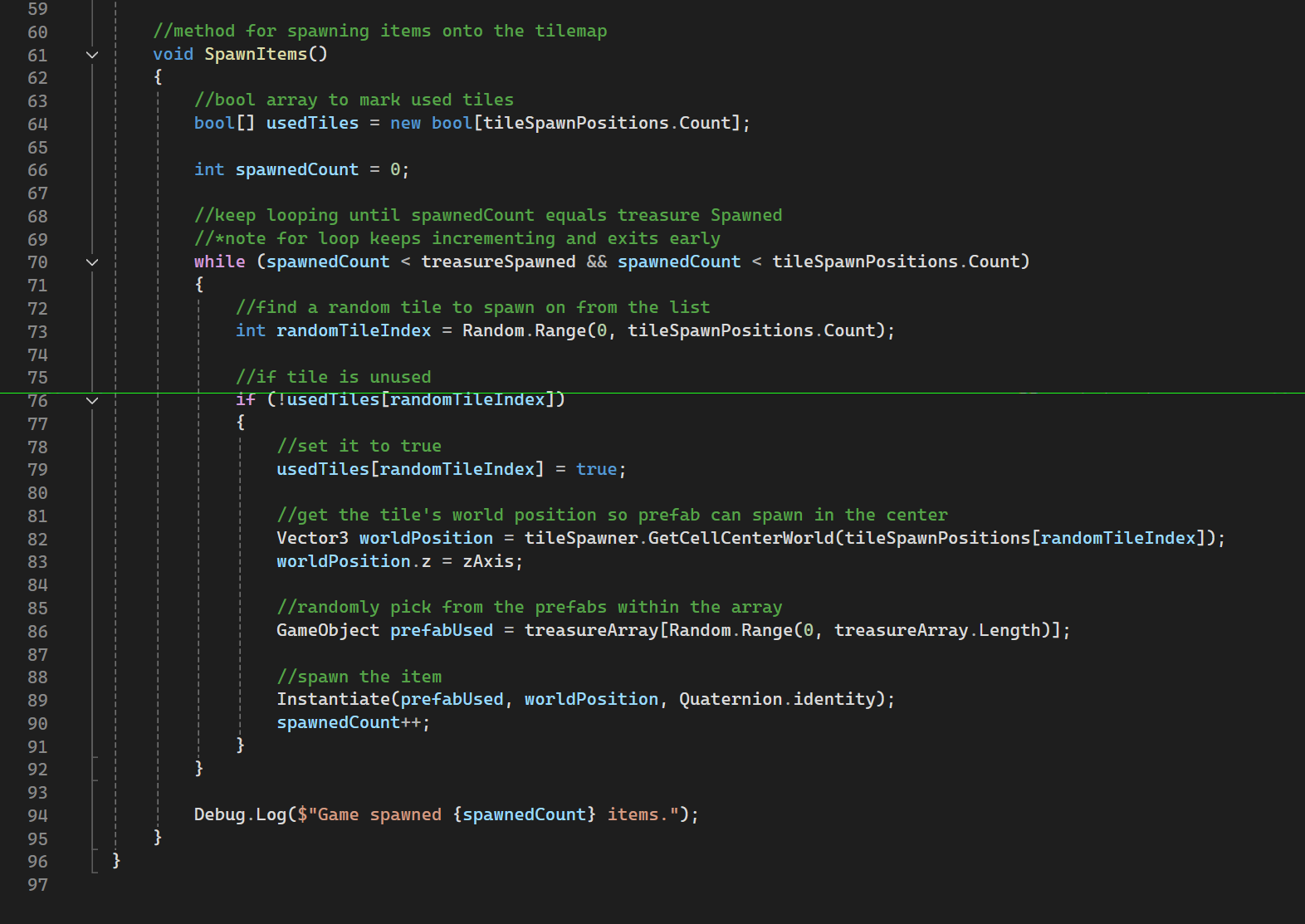Screen dimensions: 1305x924
Task: Click the randomTileIndex declaration on line 73
Action: coord(354,330)
